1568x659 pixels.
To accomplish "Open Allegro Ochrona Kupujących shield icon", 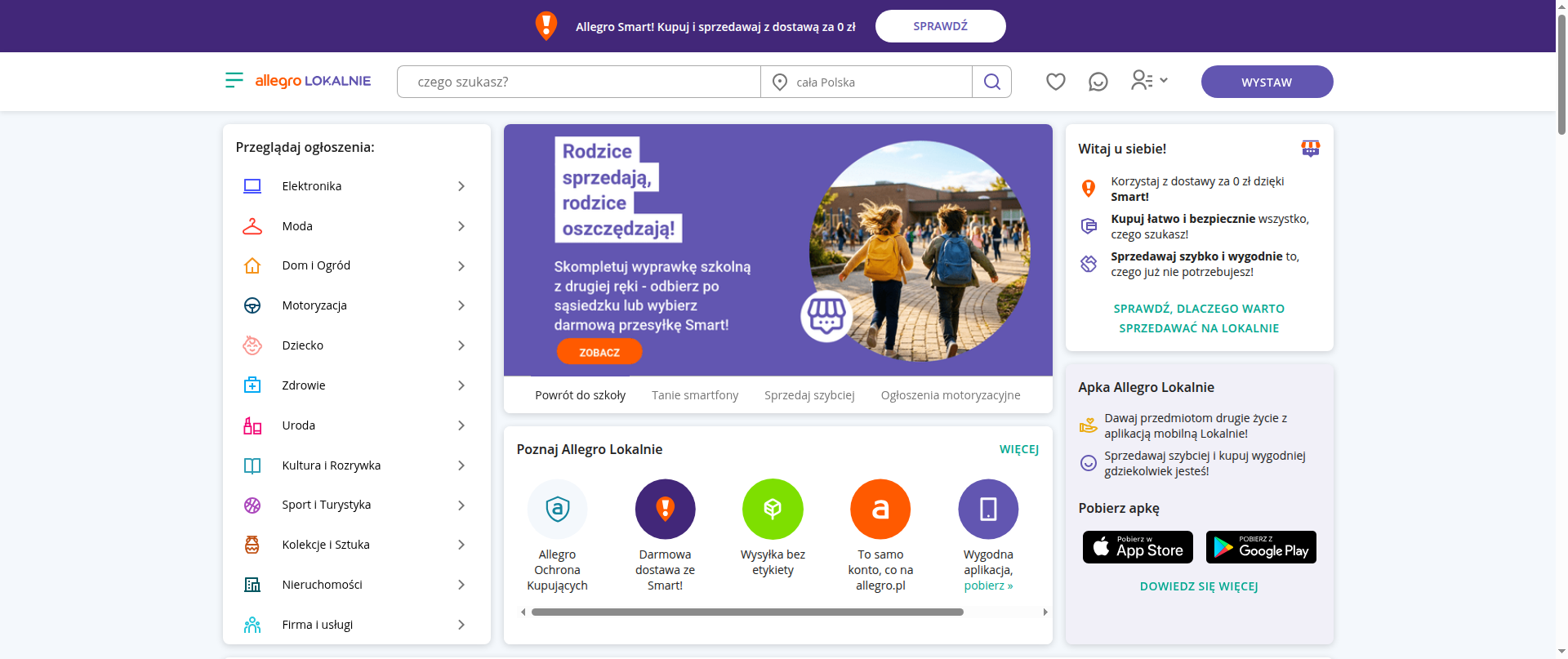I will pyautogui.click(x=558, y=509).
